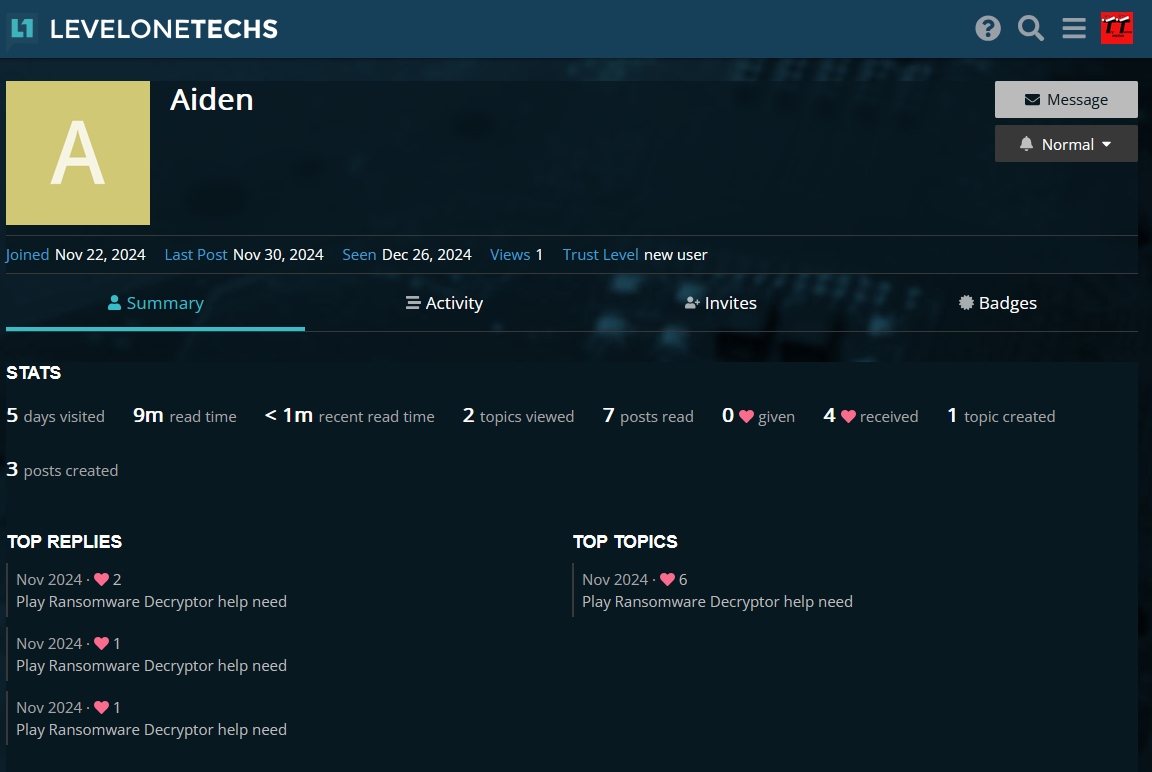
Task: Open the first top reply link
Action: (x=151, y=601)
